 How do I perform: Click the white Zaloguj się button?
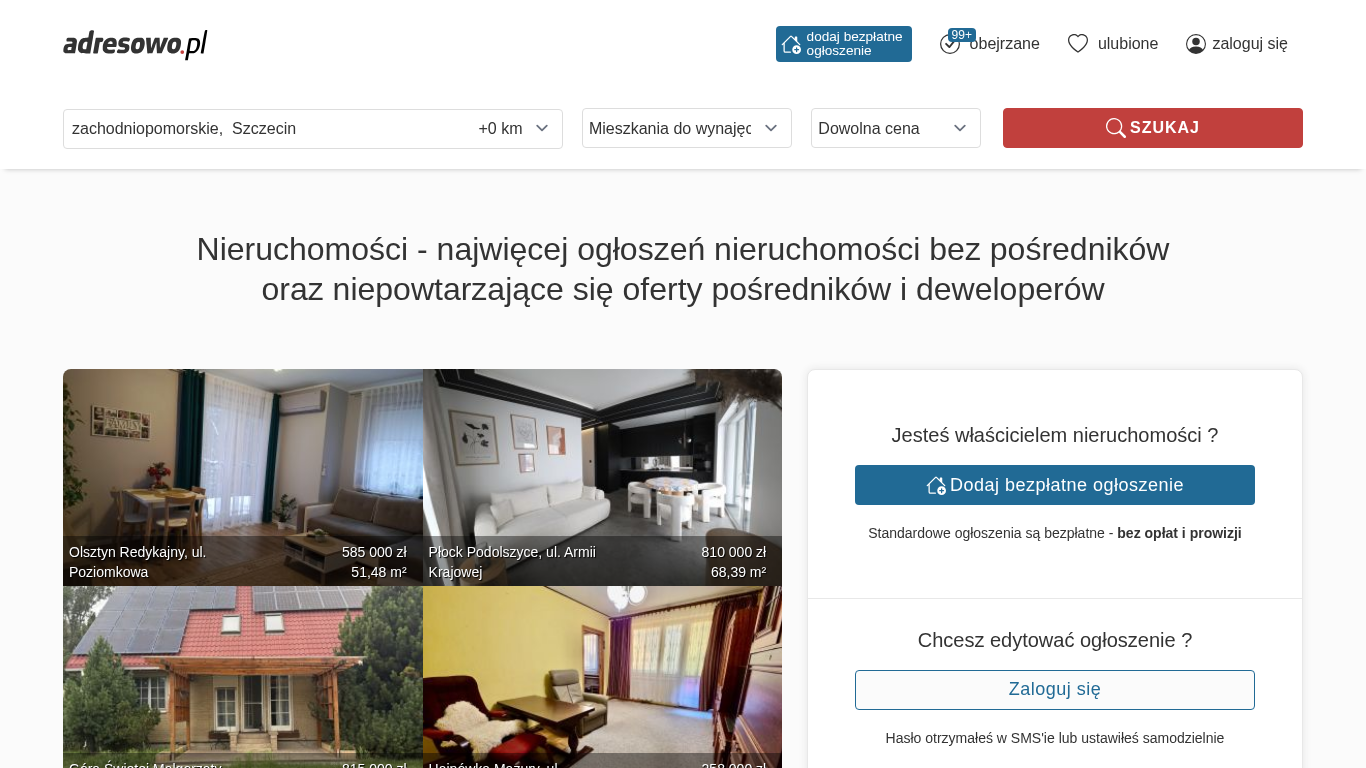[1055, 690]
